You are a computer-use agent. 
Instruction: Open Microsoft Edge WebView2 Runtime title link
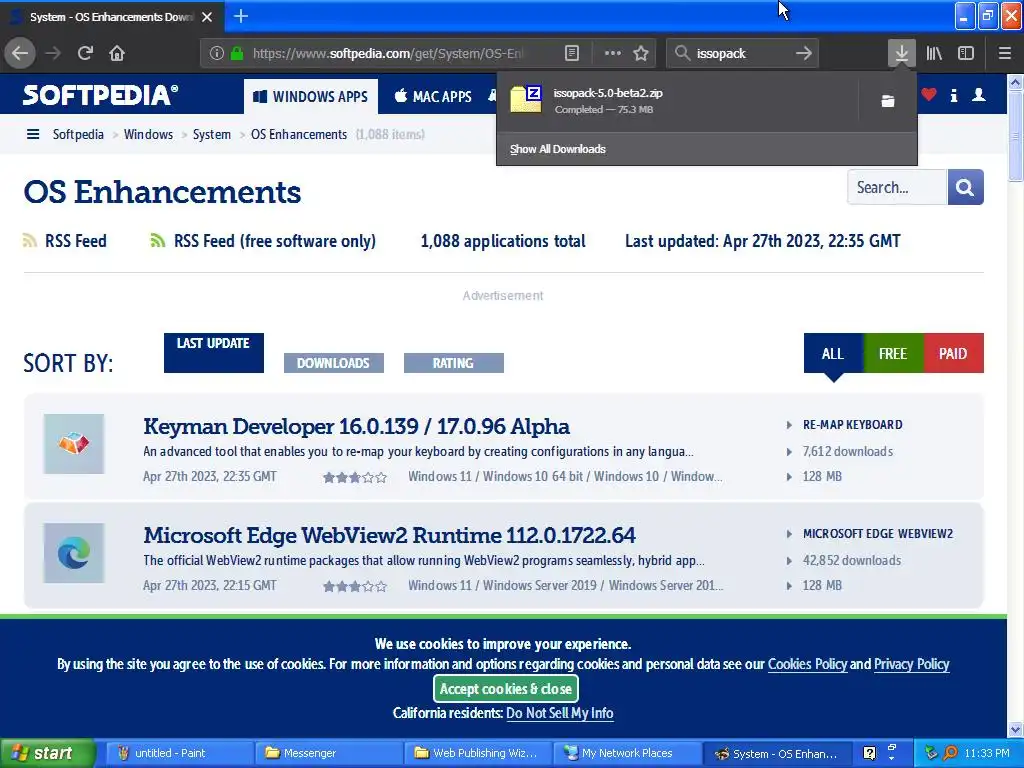389,536
